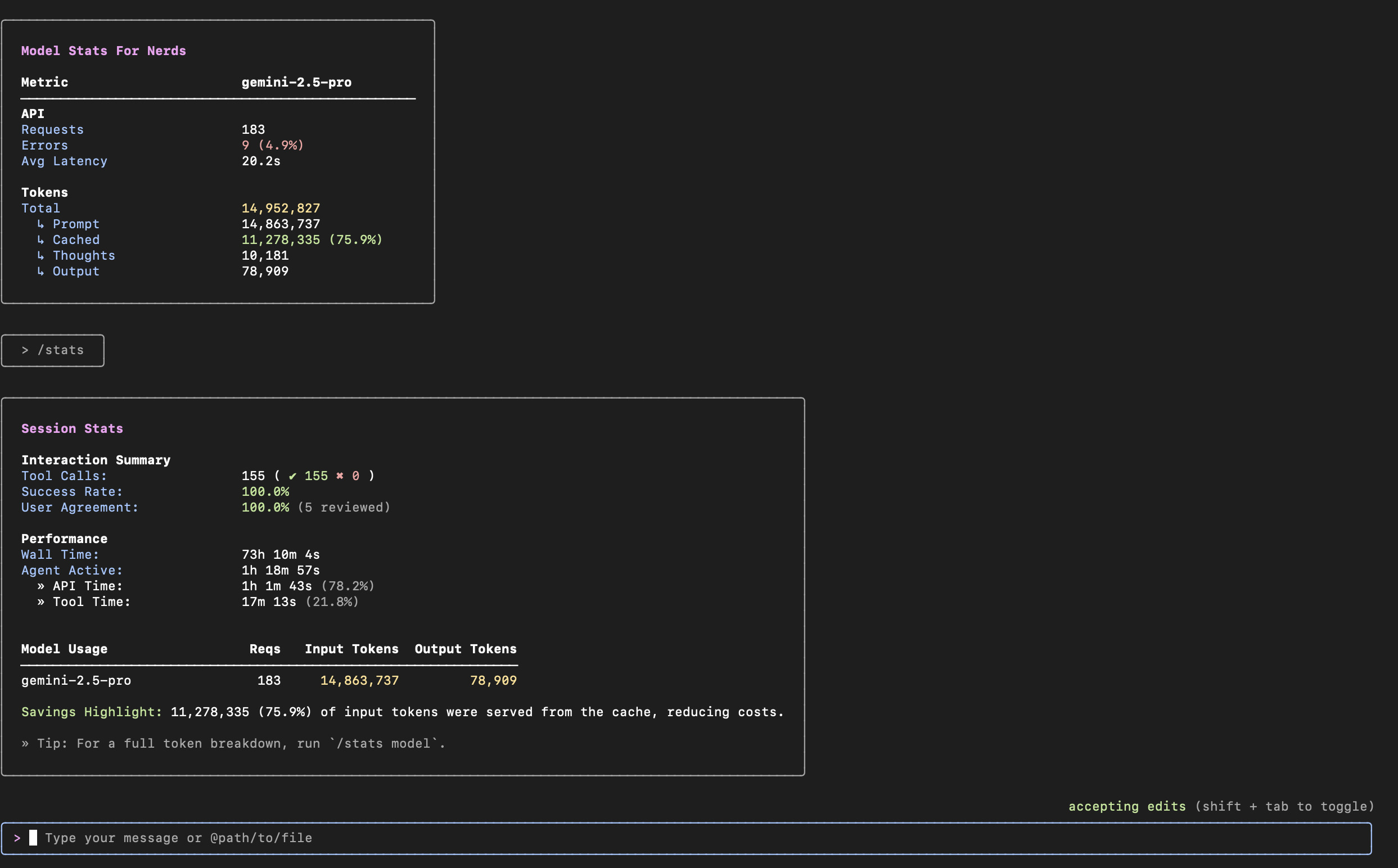Screen dimensions: 1398x868
Task: Click the 'API' section heading
Action: pos(33,114)
